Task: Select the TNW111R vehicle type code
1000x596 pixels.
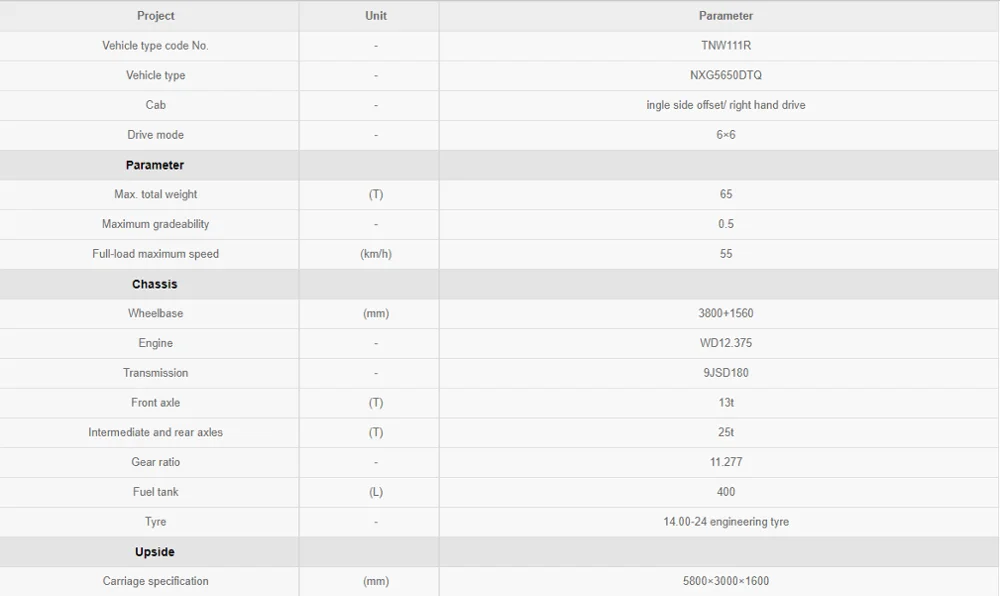Action: [x=725, y=46]
